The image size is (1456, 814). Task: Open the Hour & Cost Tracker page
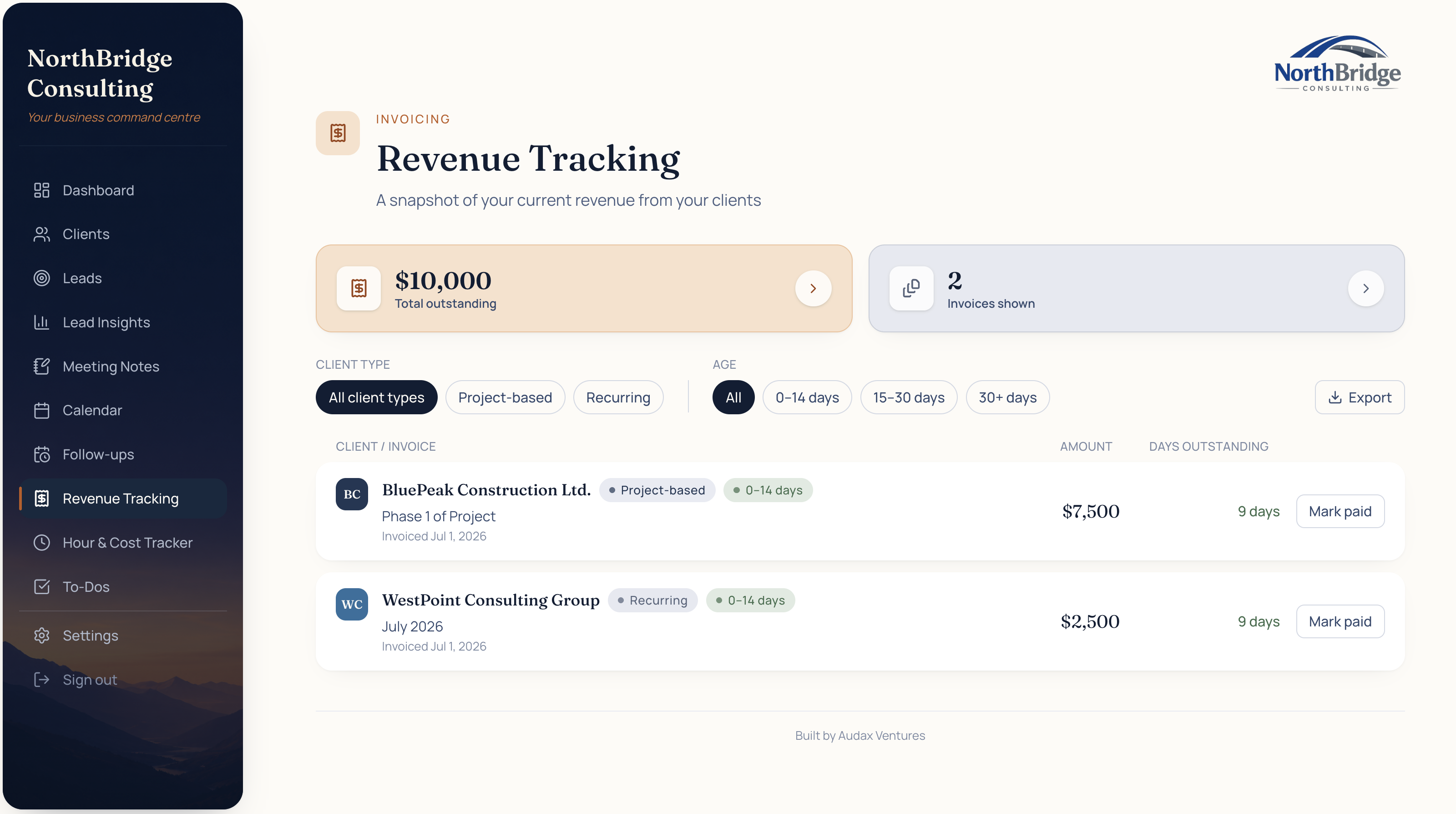(x=123, y=543)
